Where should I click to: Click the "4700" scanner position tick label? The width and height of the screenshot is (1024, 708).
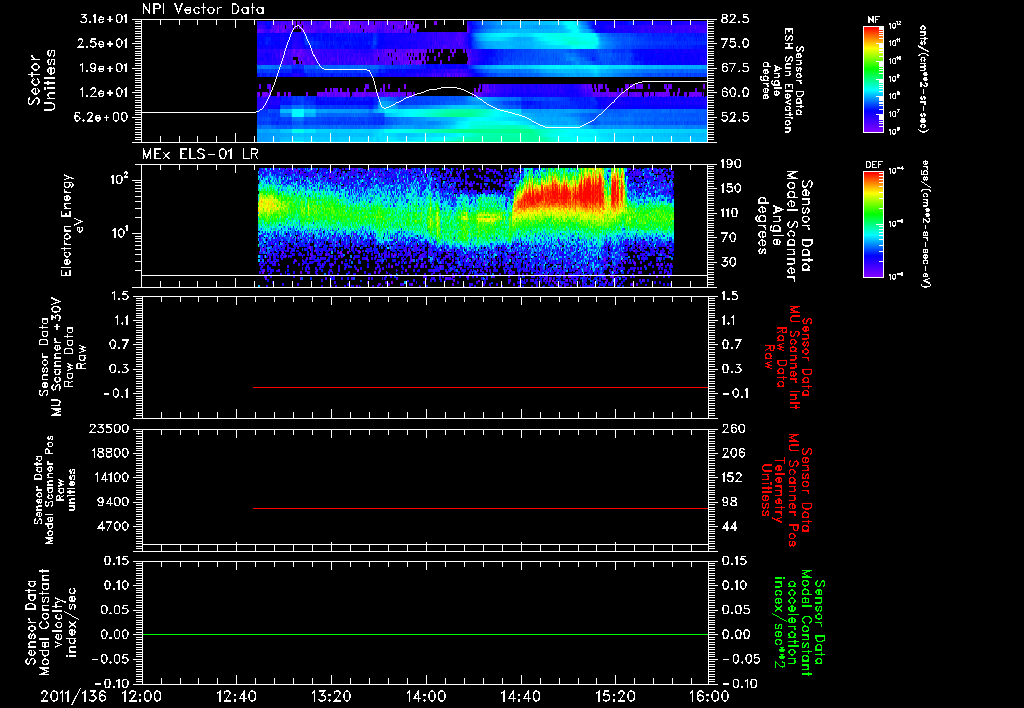(x=113, y=526)
